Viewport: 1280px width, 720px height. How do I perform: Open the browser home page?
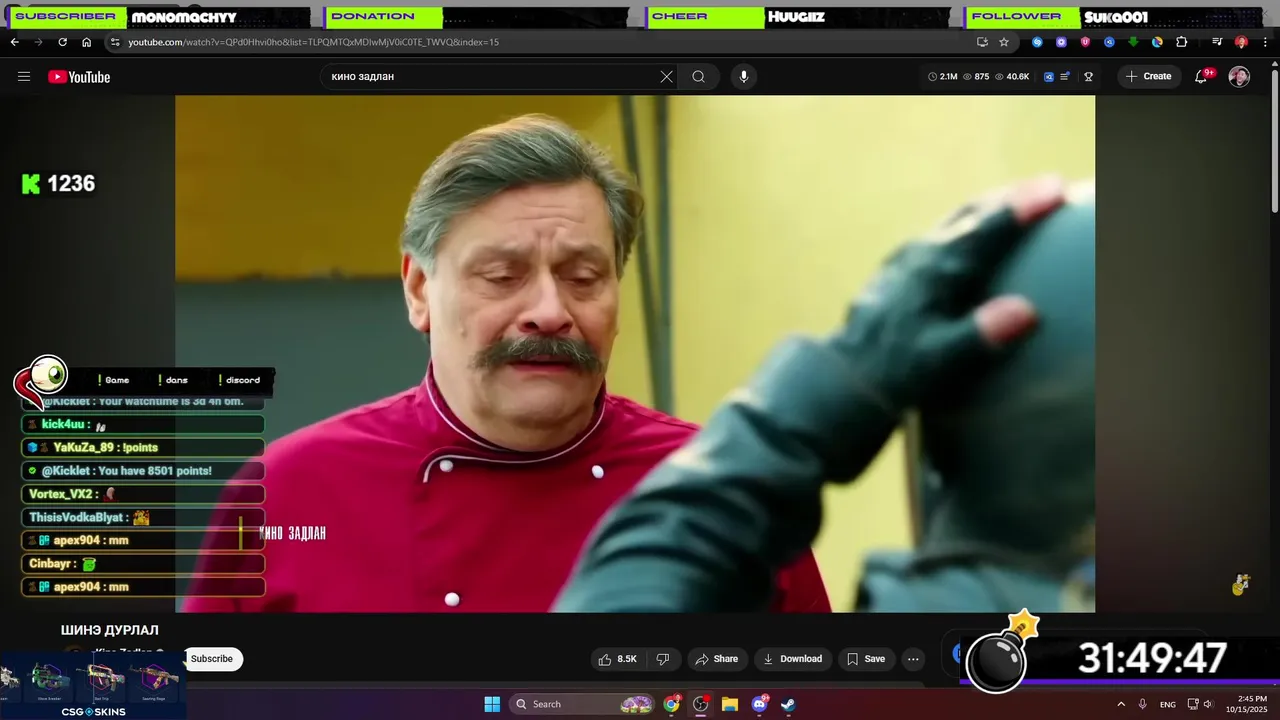pyautogui.click(x=86, y=42)
